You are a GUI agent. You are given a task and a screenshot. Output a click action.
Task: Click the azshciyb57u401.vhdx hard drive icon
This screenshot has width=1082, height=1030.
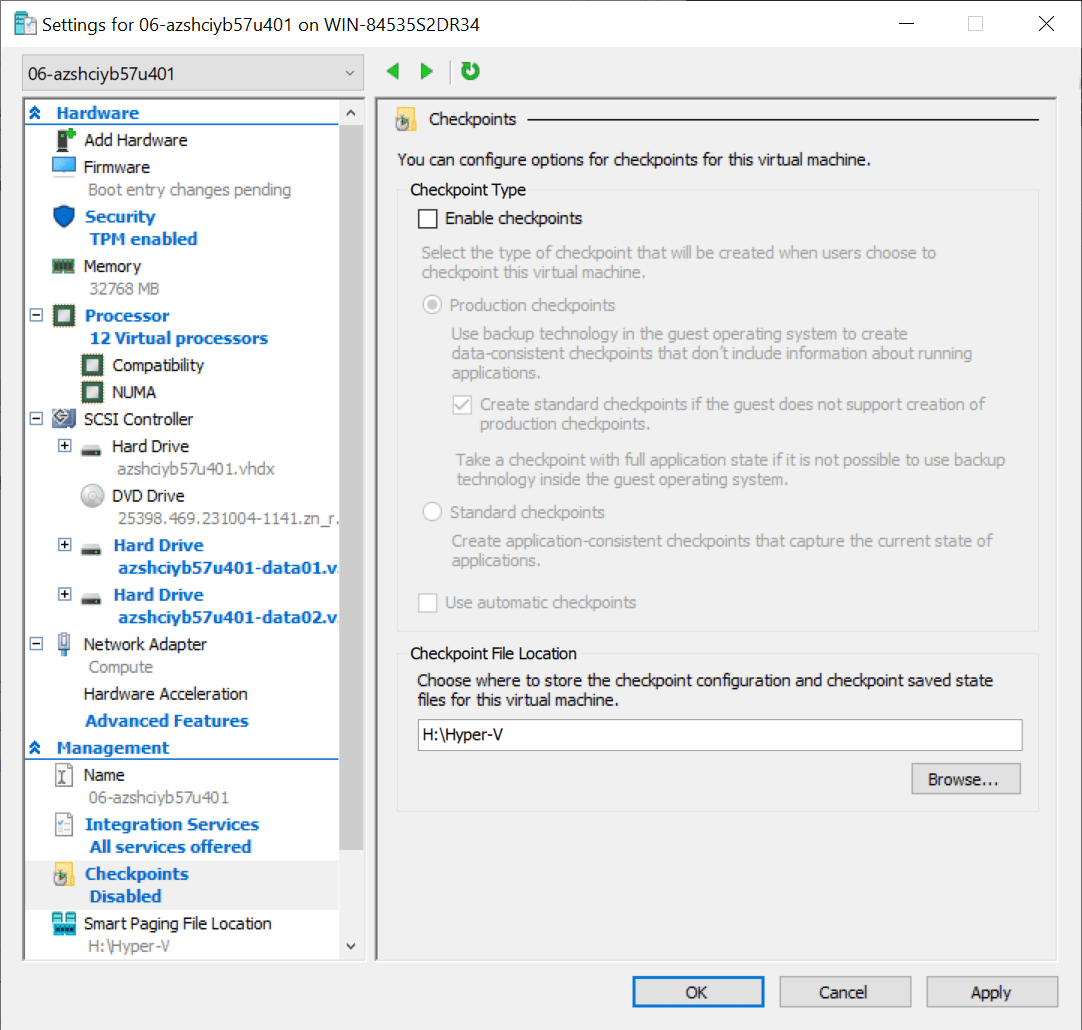pyautogui.click(x=91, y=450)
